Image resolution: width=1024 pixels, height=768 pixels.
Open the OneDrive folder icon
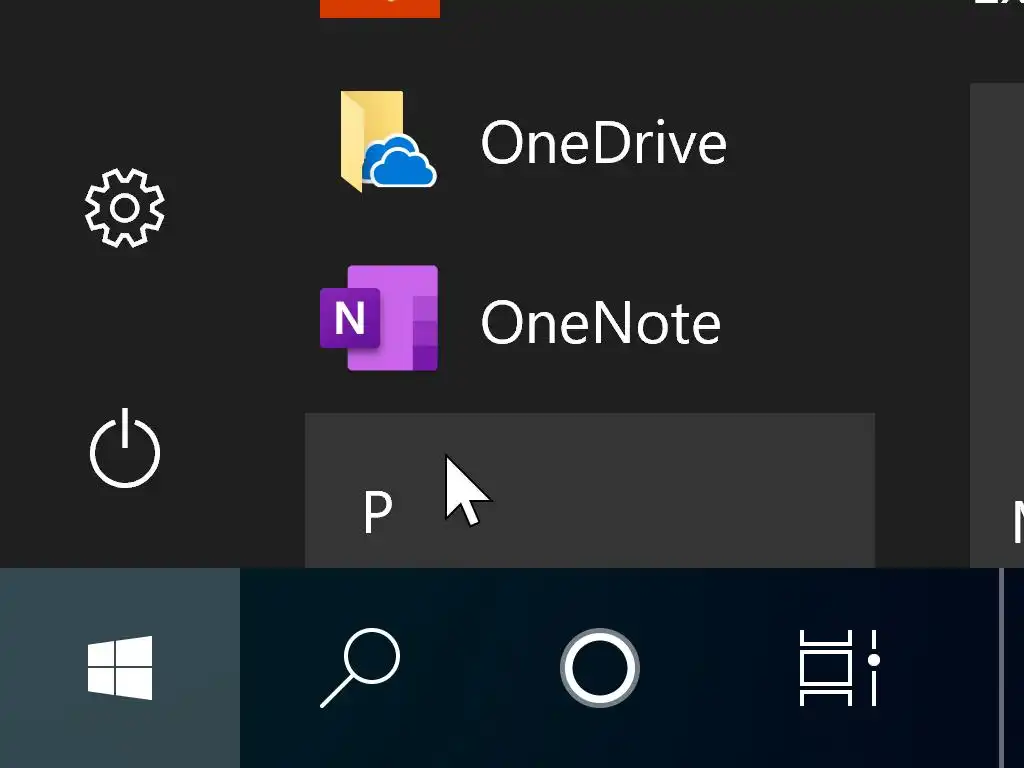(x=388, y=142)
